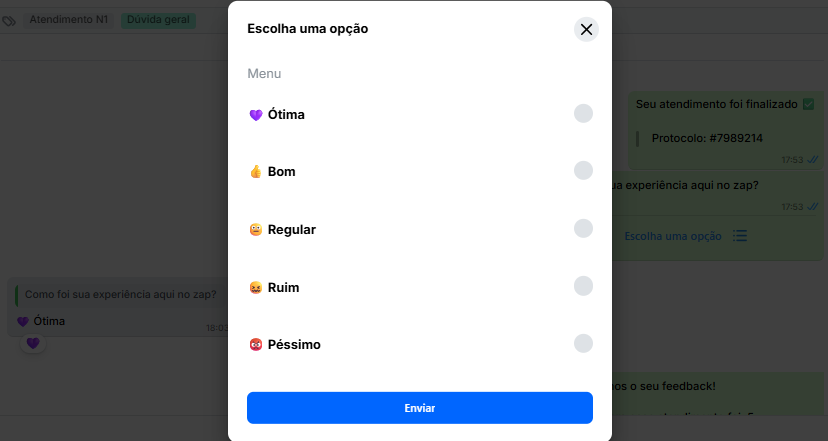Select the green Dúvida geral tag
This screenshot has height=441, width=828.
158,19
